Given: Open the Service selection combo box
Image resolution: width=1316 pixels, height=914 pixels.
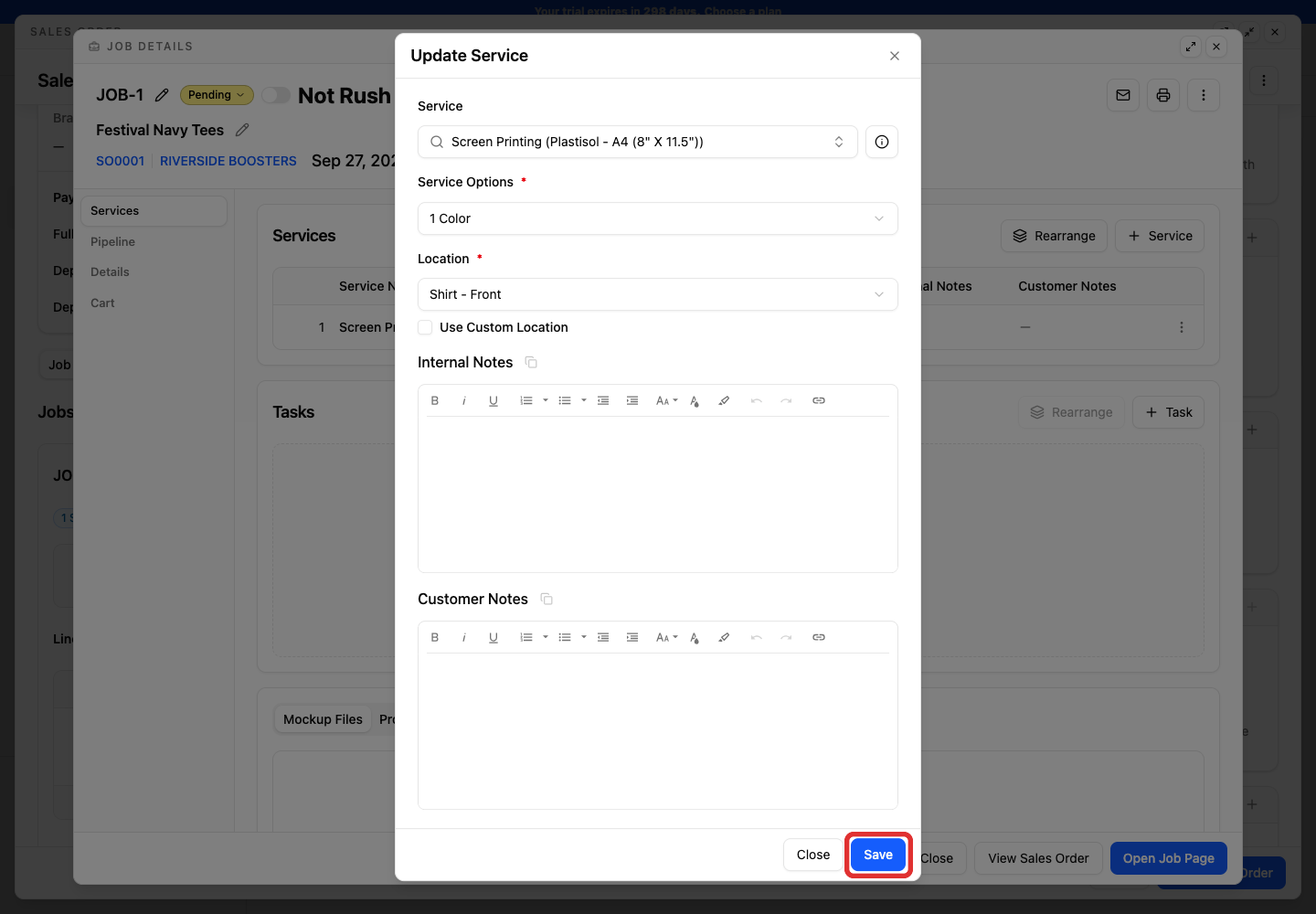Looking at the screenshot, I should [638, 142].
